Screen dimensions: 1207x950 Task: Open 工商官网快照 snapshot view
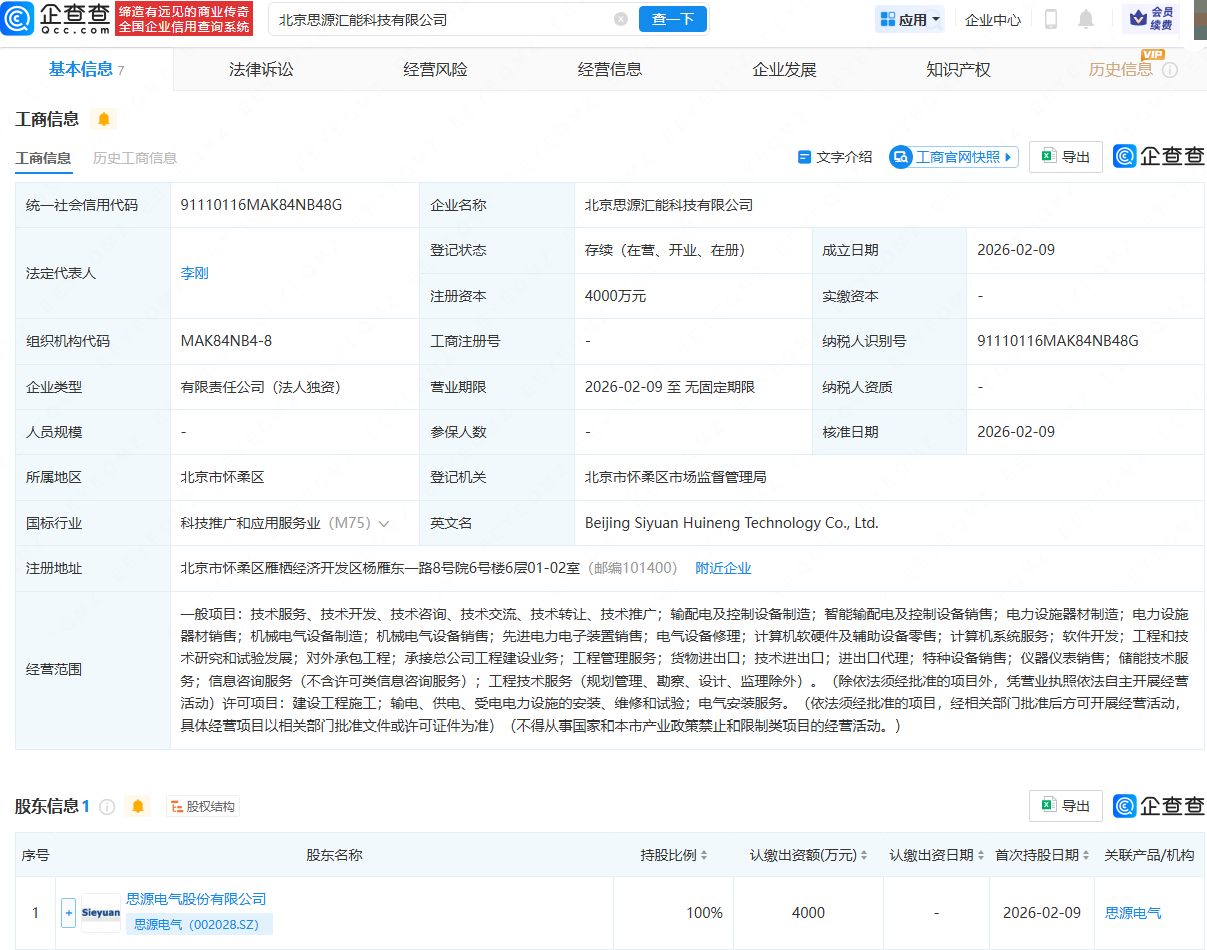click(x=952, y=157)
